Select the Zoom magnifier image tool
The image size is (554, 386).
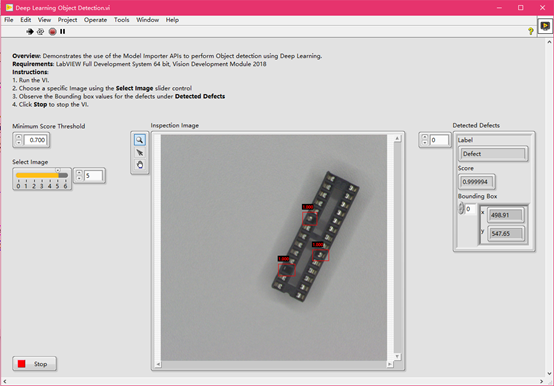[x=140, y=140]
